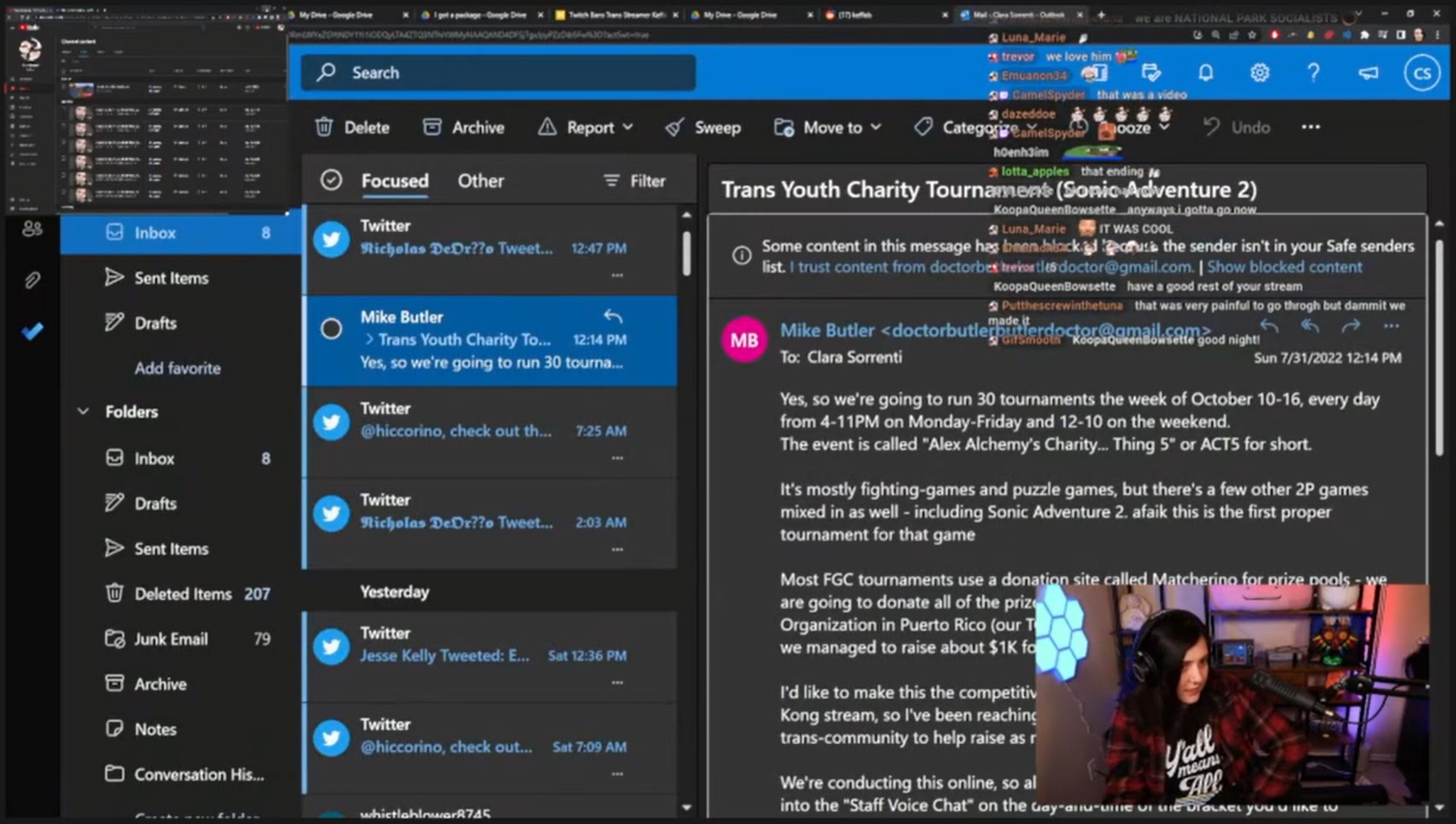Select the Mike Butler message circle
The width and height of the screenshot is (1456, 824).
click(331, 328)
